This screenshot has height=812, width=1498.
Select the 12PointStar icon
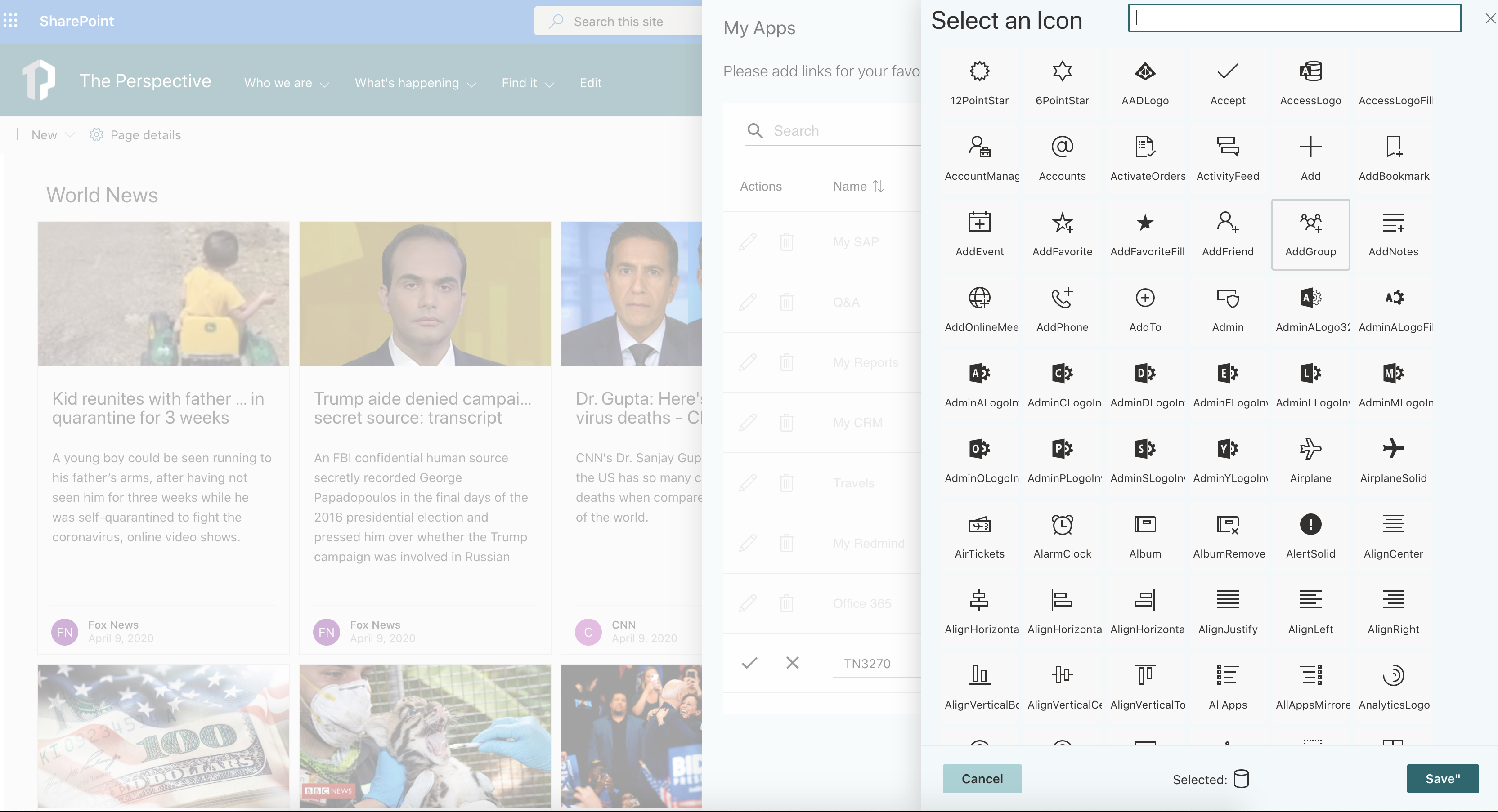979,83
